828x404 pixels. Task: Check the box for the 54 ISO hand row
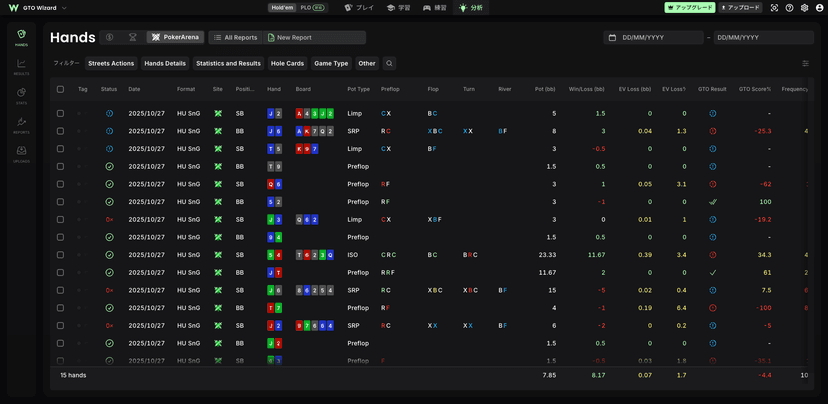pyautogui.click(x=60, y=255)
